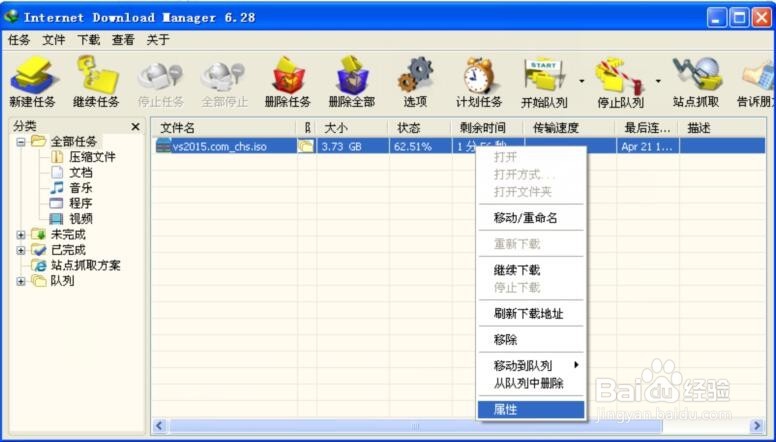The height and width of the screenshot is (442, 776).
Task: Click the 继续任务 toolbar icon
Action: coord(97,75)
